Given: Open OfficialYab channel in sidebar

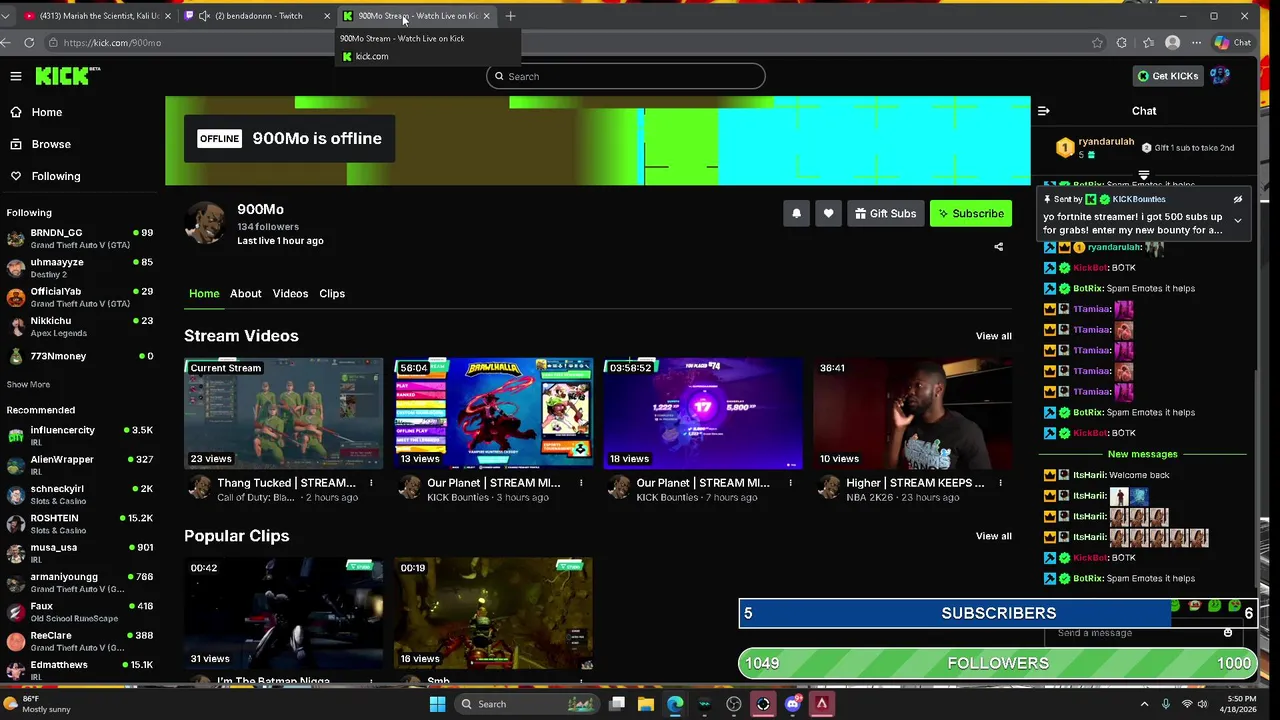Looking at the screenshot, I should [x=80, y=297].
